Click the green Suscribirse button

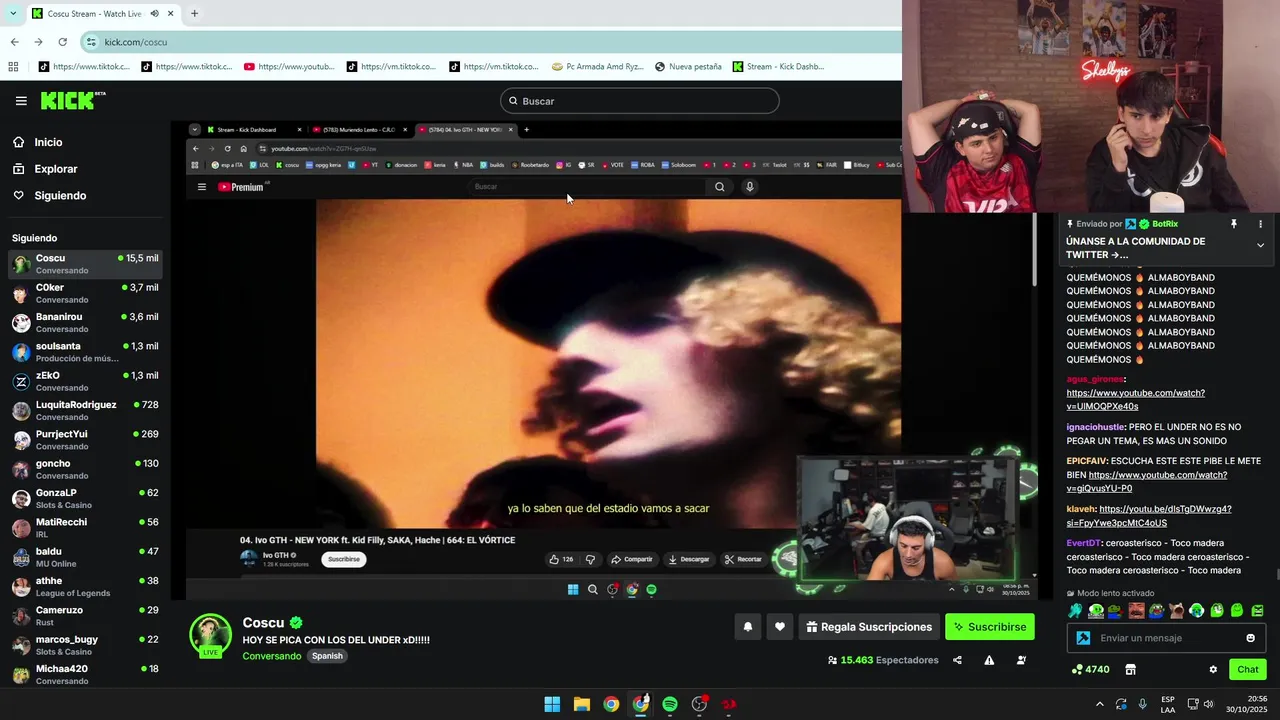pyautogui.click(x=990, y=627)
